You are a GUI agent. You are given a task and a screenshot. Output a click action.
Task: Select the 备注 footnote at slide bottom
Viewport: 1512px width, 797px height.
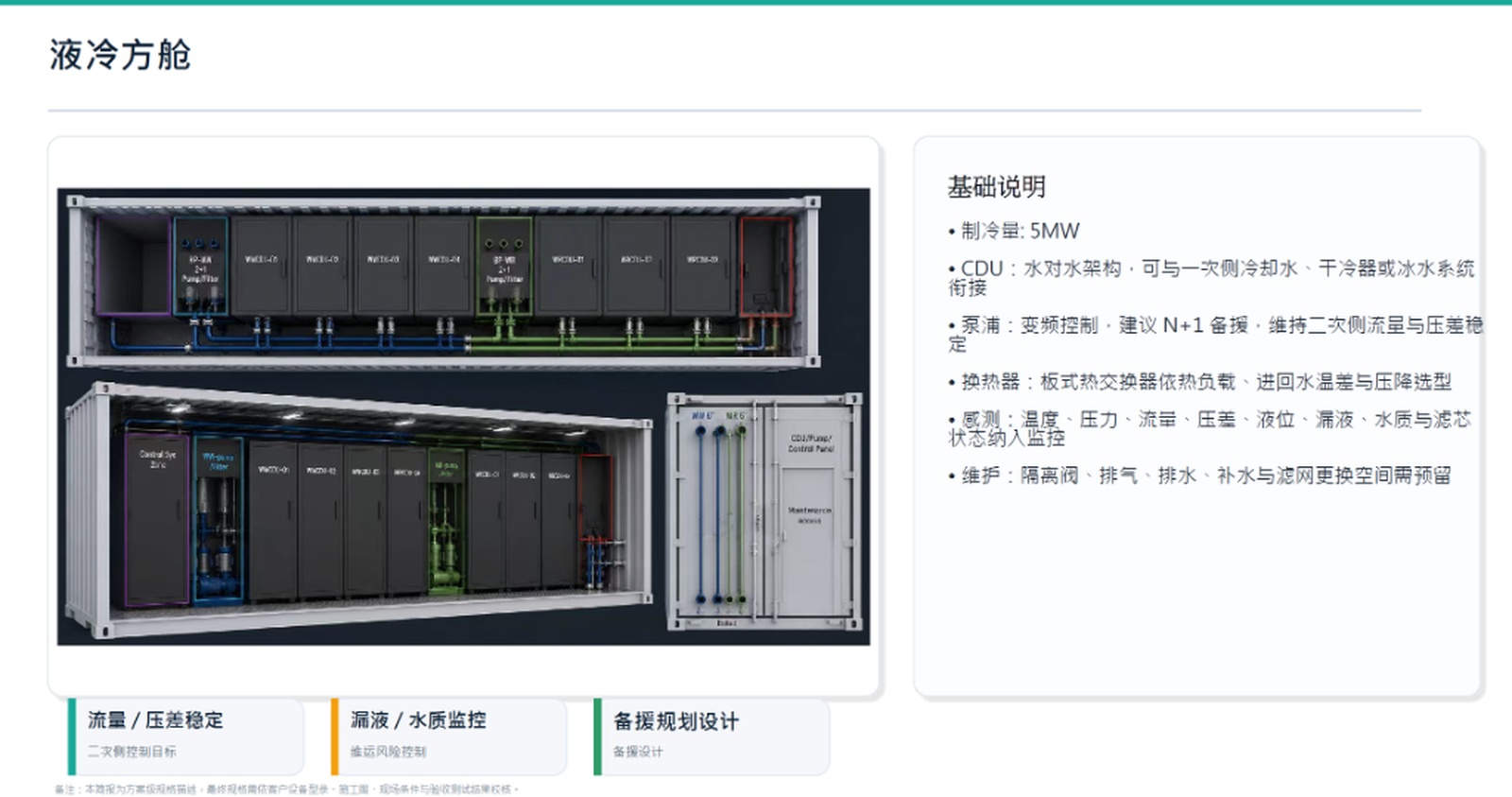click(x=286, y=789)
